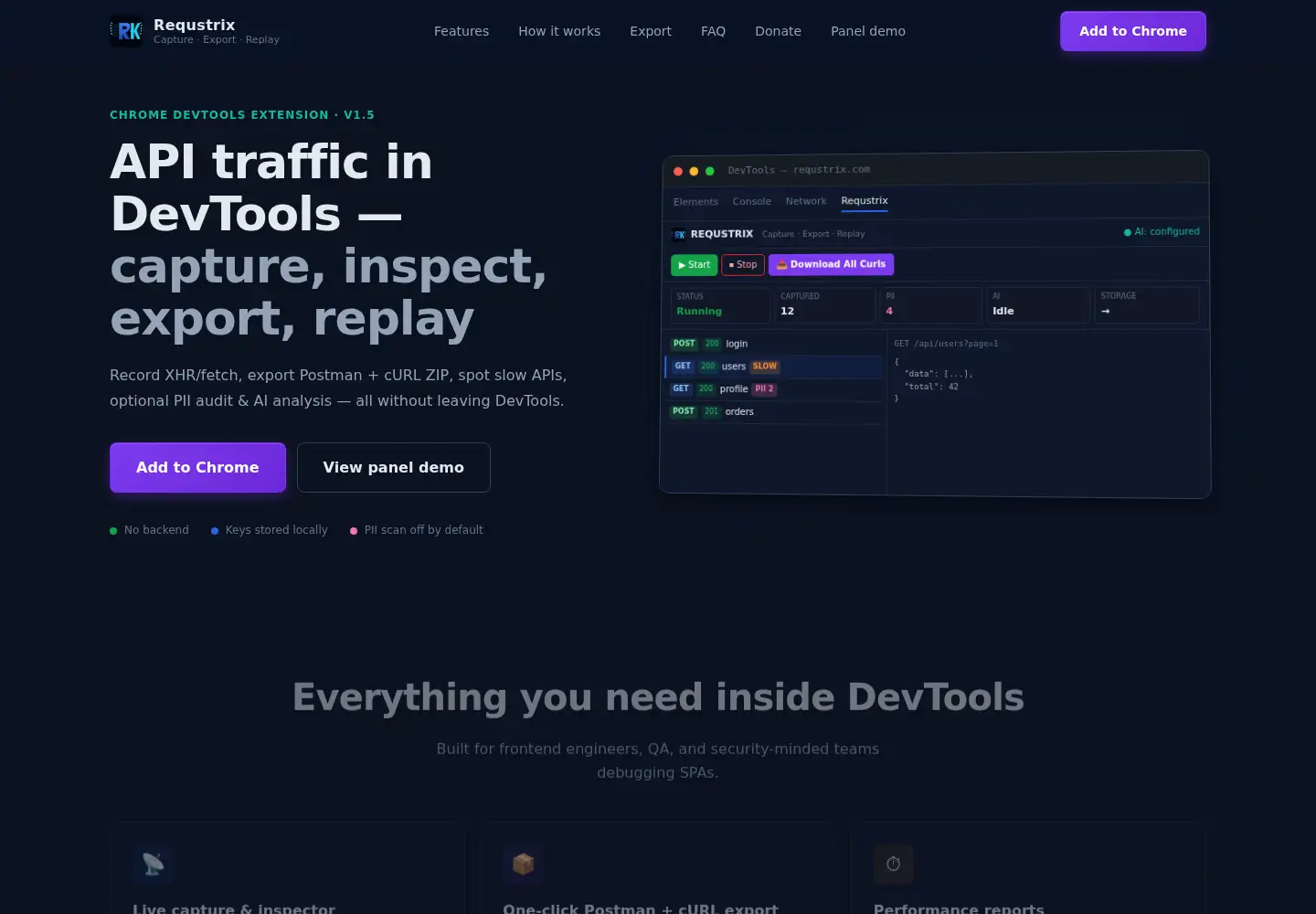Click the CAPTURED 12 stat card

point(825,305)
